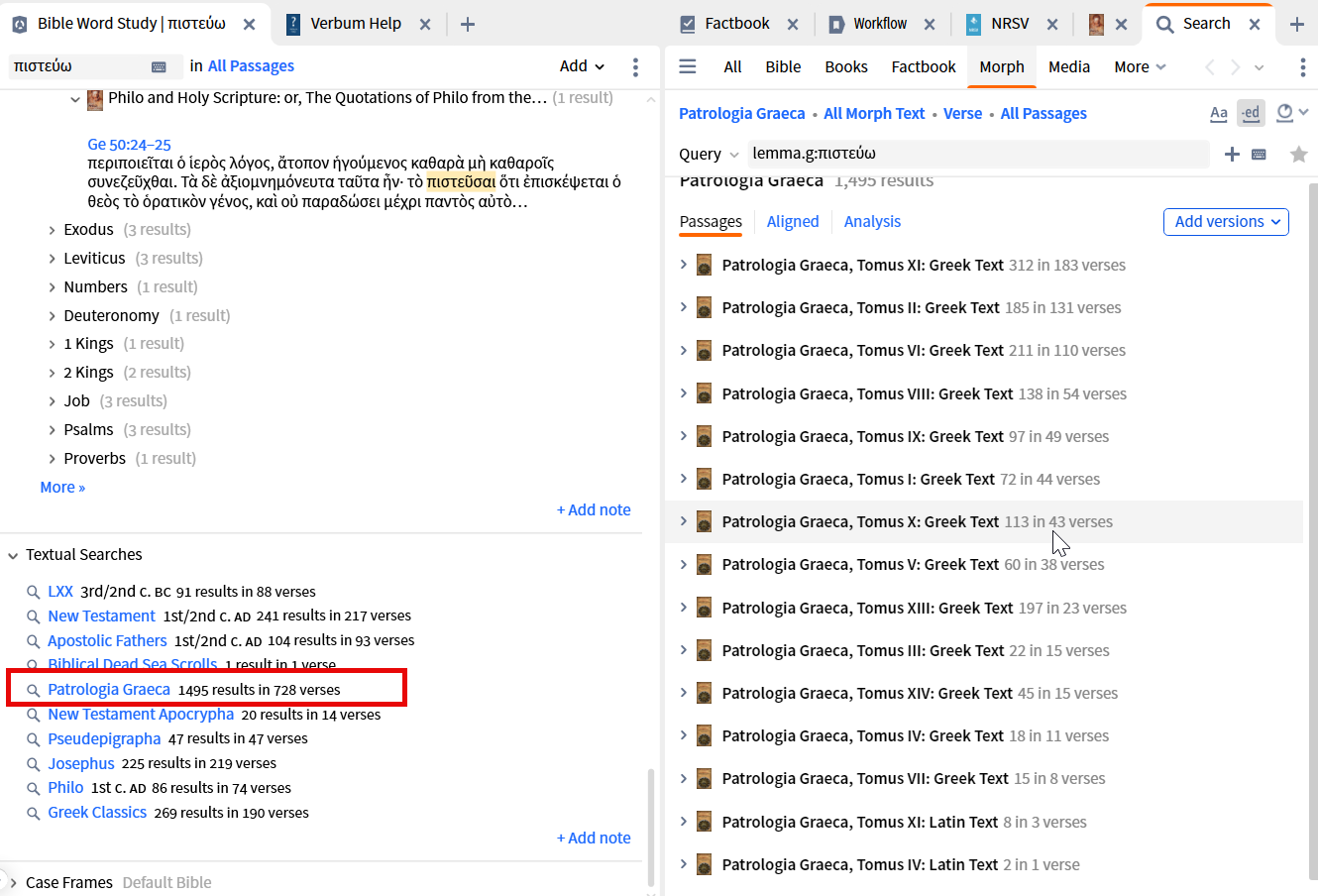Expand the Psalms results

pos(52,430)
